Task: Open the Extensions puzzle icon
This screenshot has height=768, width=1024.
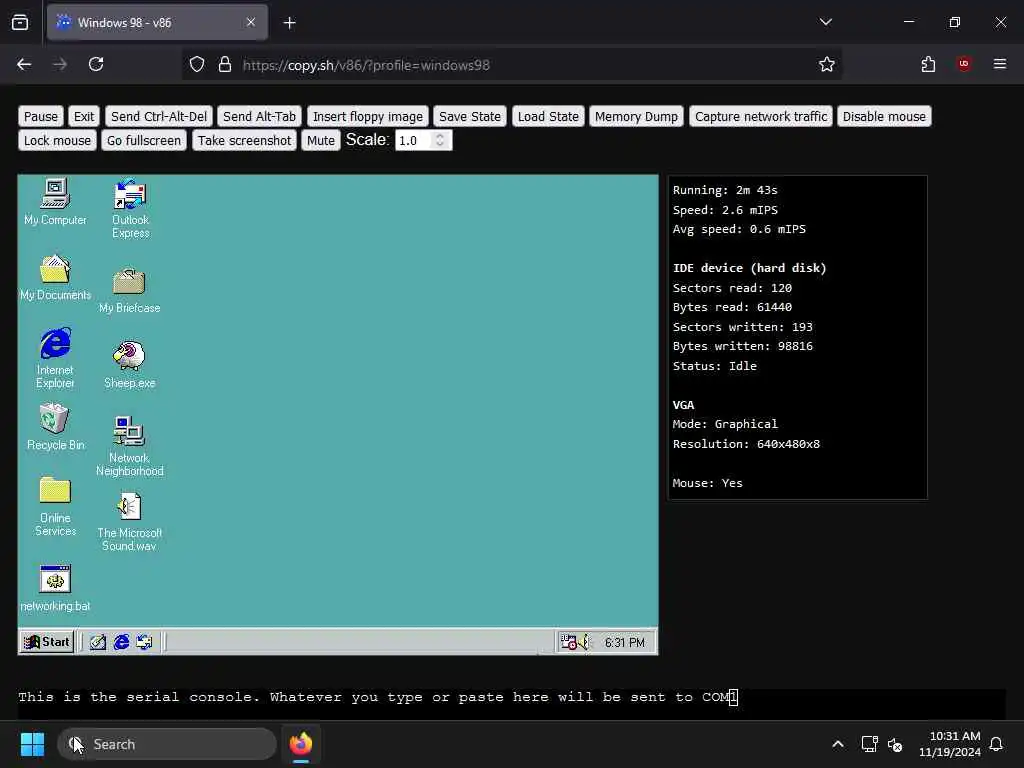Action: (928, 64)
